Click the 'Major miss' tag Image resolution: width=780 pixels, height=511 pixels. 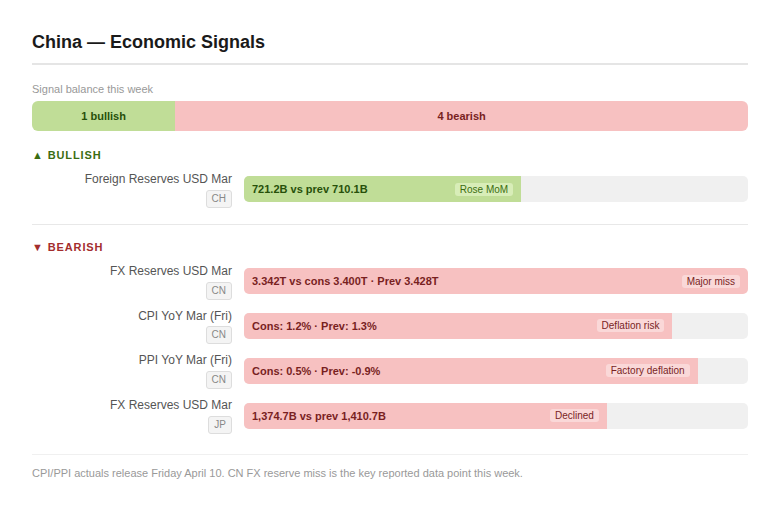click(710, 281)
